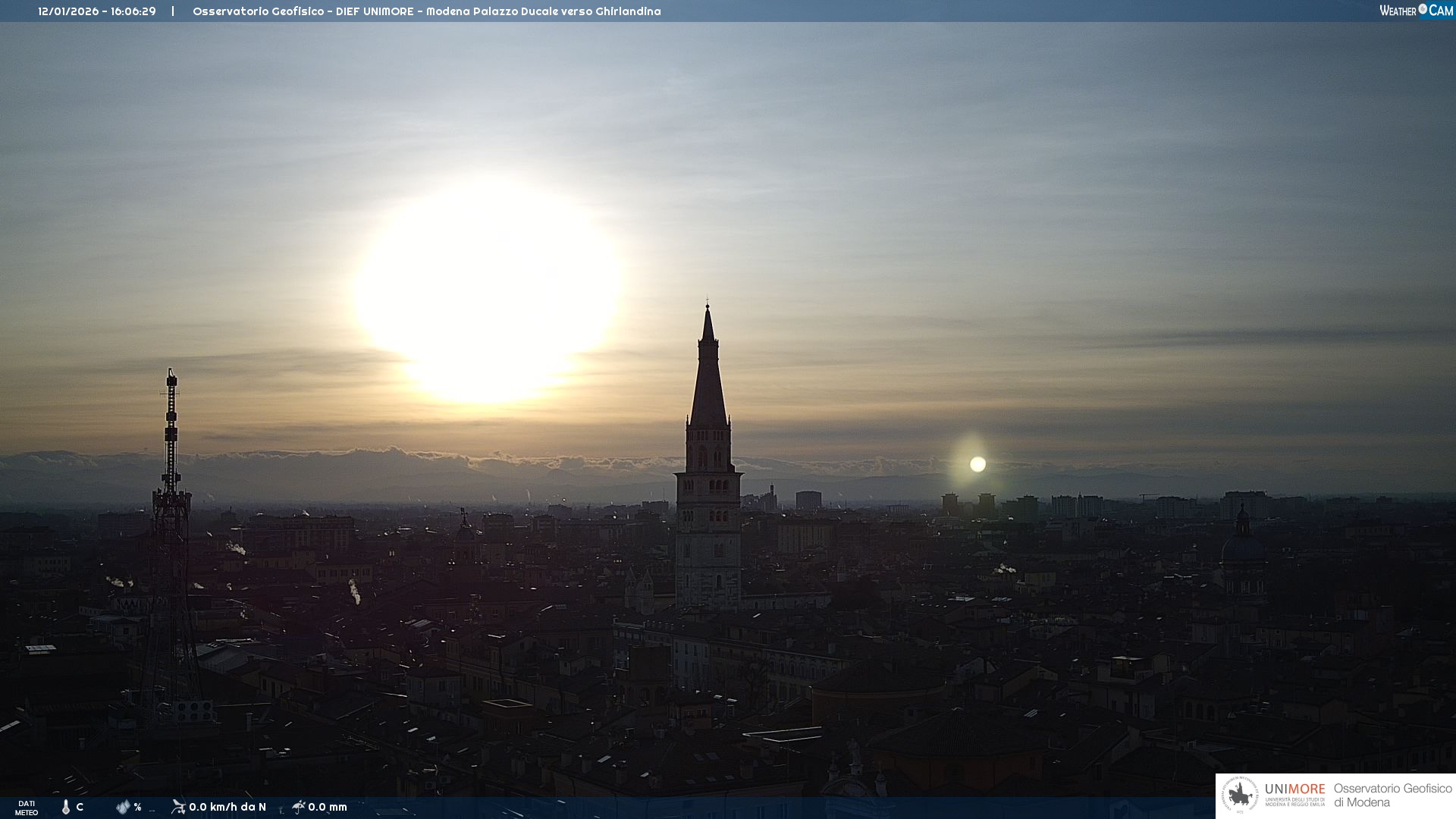Click Osservatorio Geofisico di Modena text
This screenshot has height=819, width=1456.
click(x=1392, y=795)
